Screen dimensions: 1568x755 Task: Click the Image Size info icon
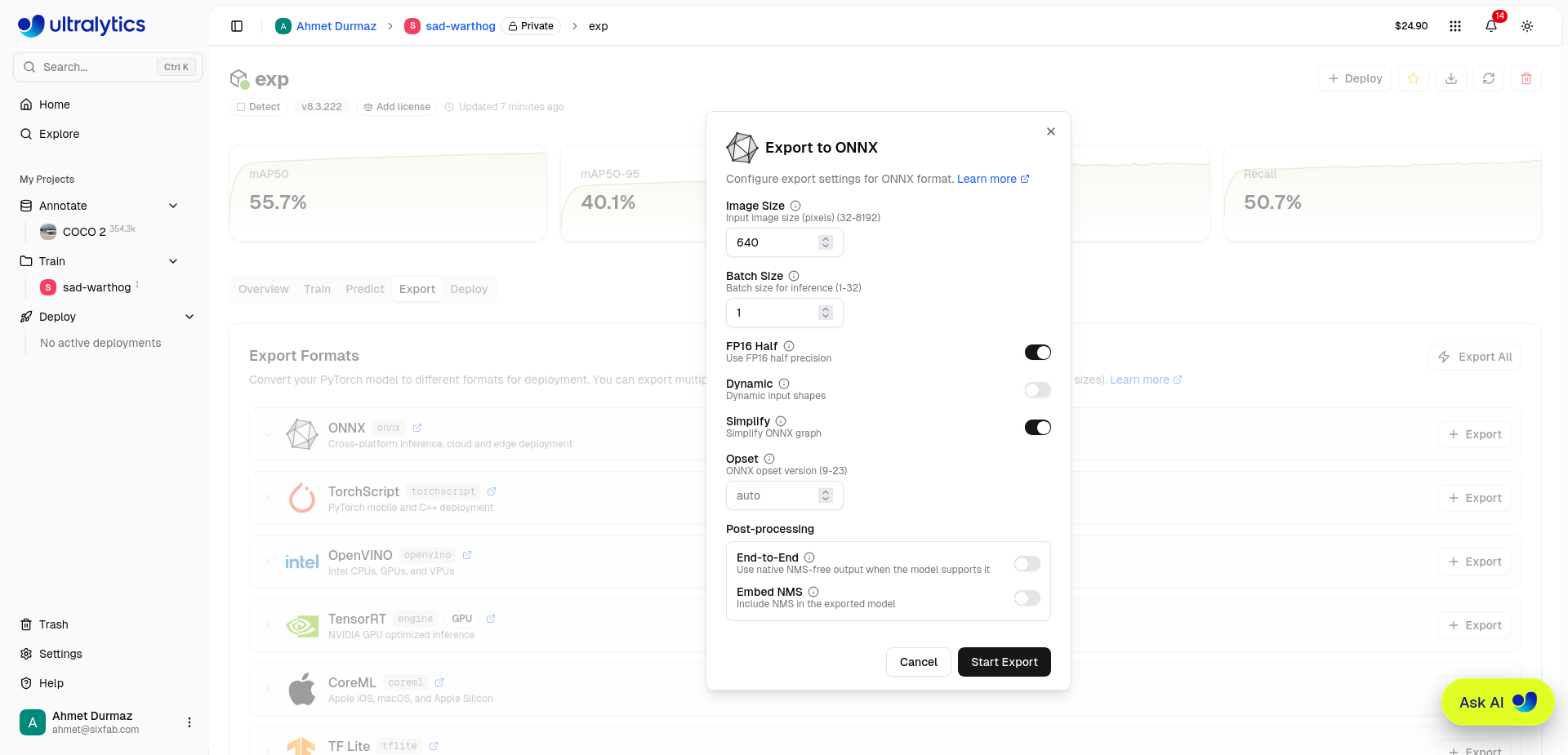(795, 206)
